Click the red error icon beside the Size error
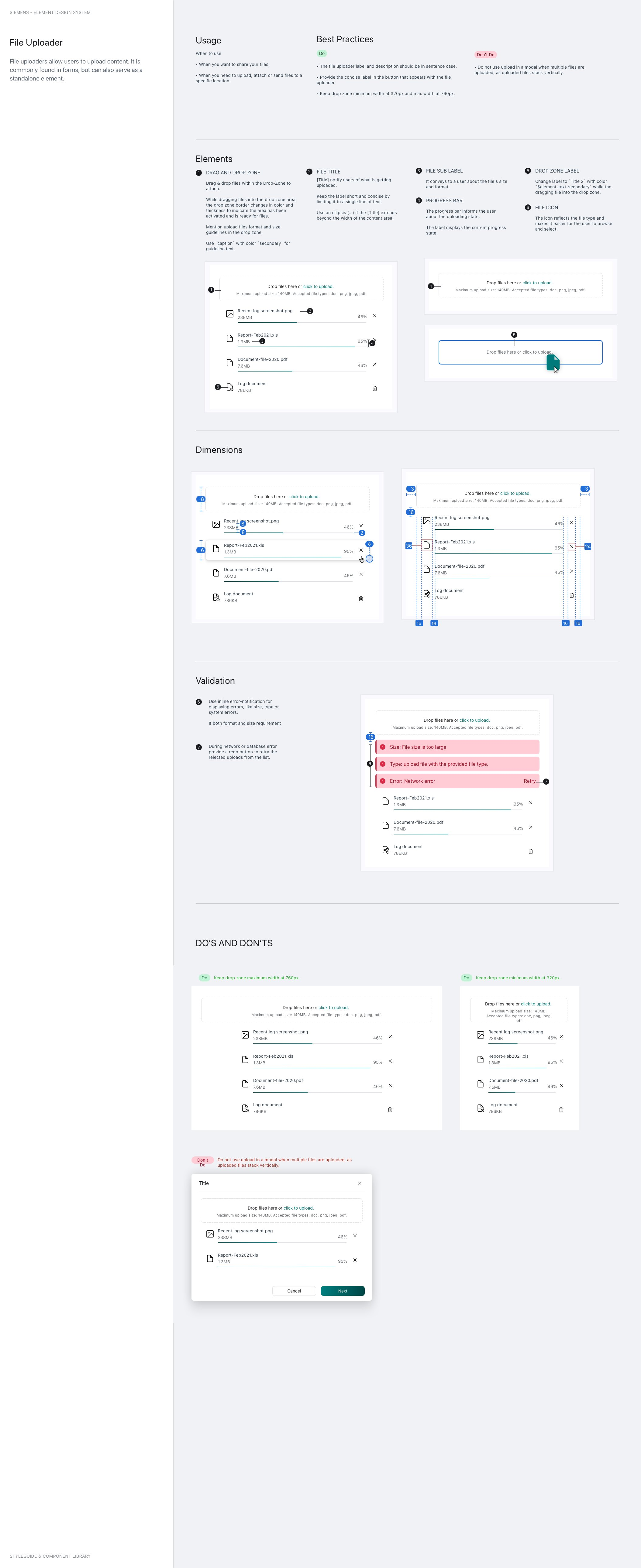 (383, 747)
